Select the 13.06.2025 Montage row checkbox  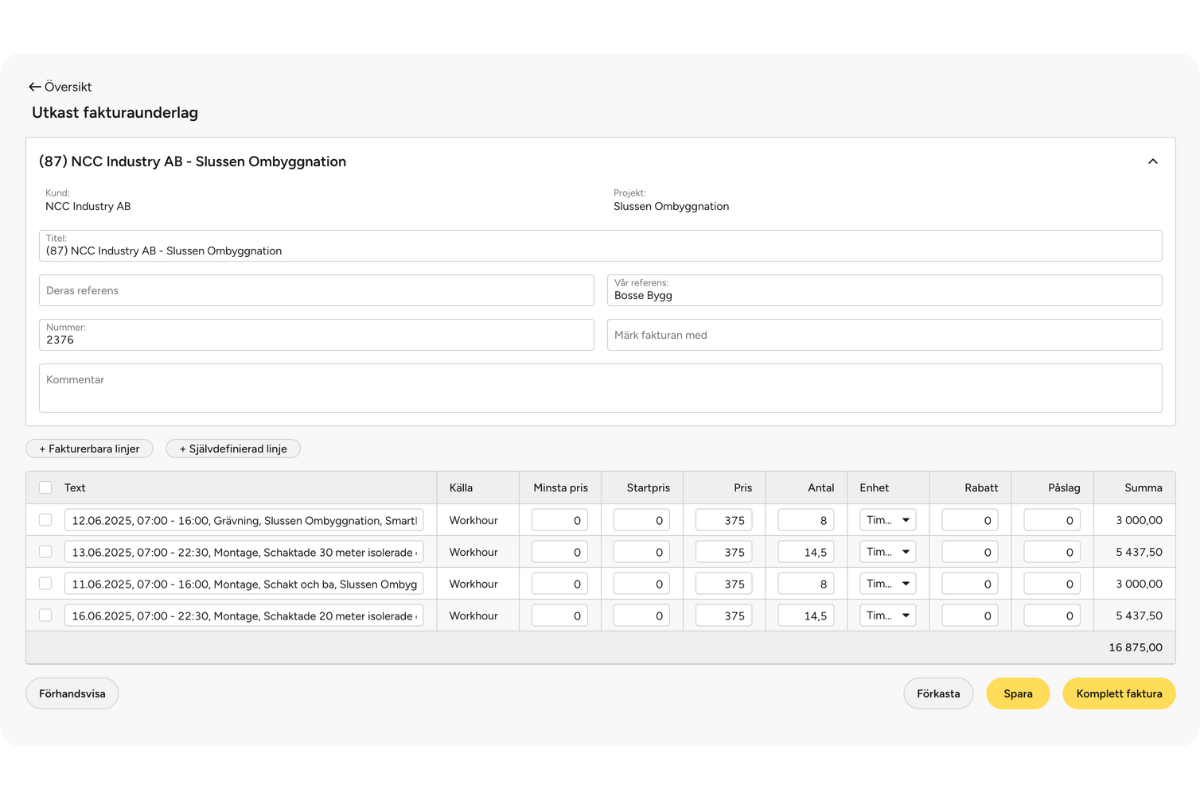45,552
